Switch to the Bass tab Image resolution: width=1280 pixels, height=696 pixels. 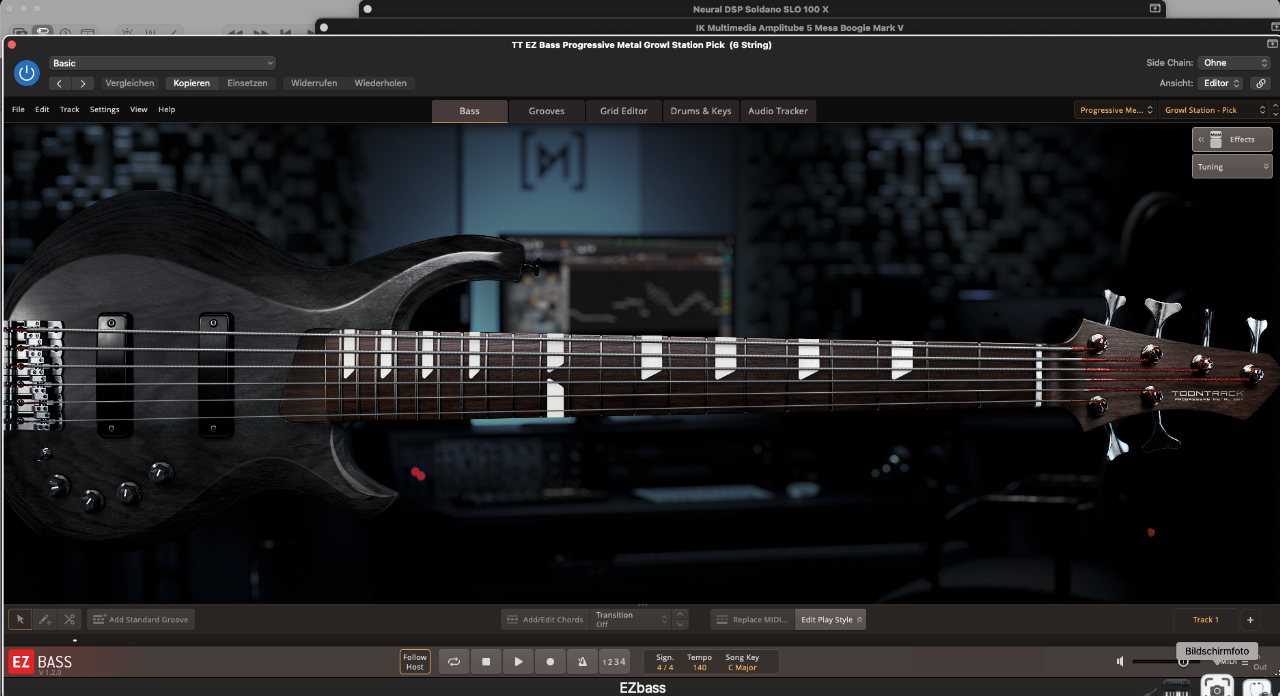coord(470,111)
